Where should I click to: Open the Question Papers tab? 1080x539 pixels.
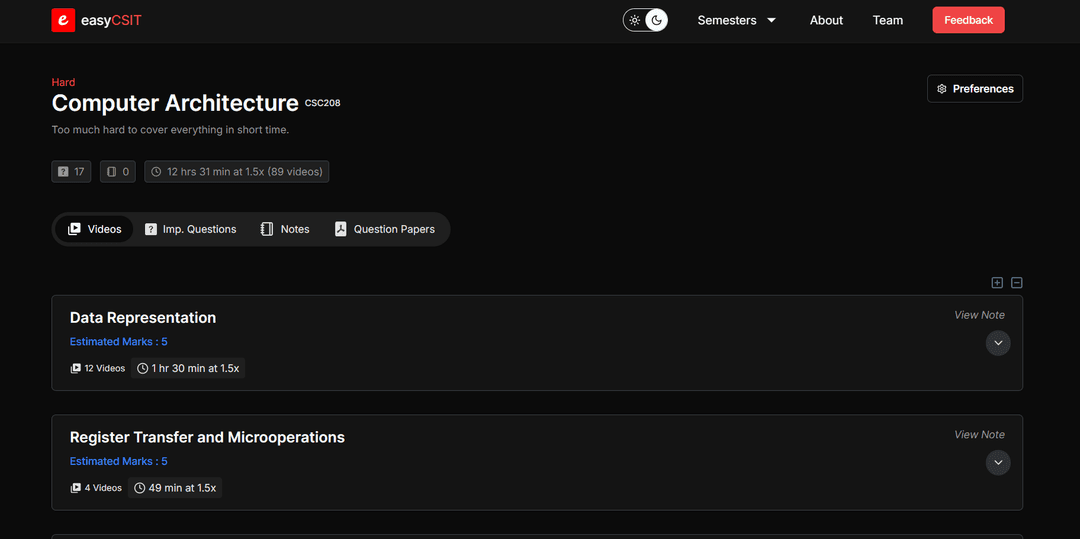pos(384,229)
